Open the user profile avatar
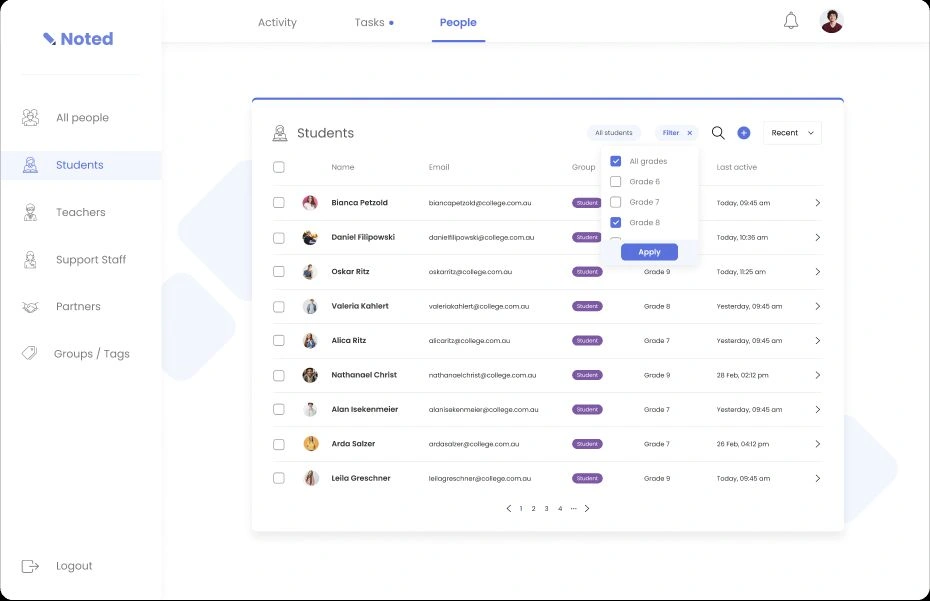The image size is (930, 601). click(832, 21)
